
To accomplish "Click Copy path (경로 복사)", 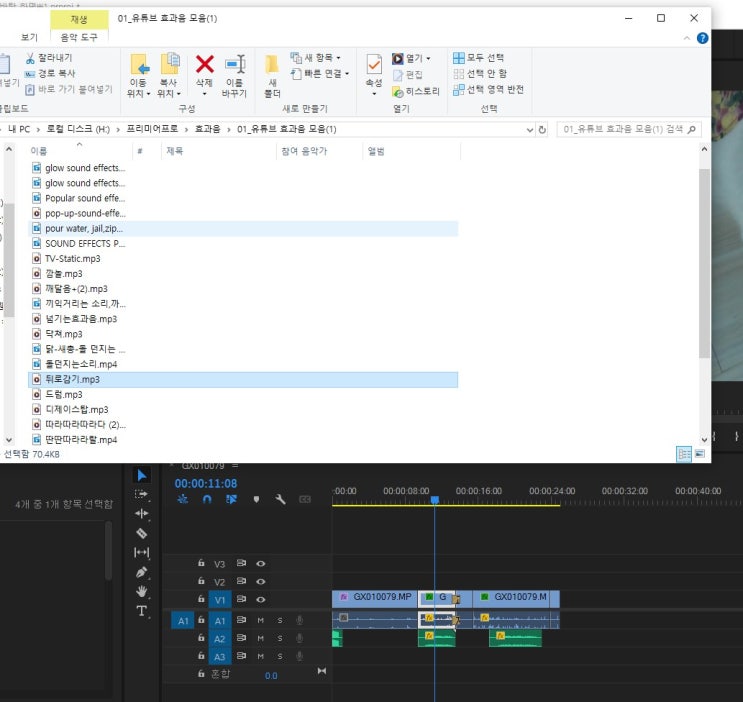I will [x=50, y=73].
